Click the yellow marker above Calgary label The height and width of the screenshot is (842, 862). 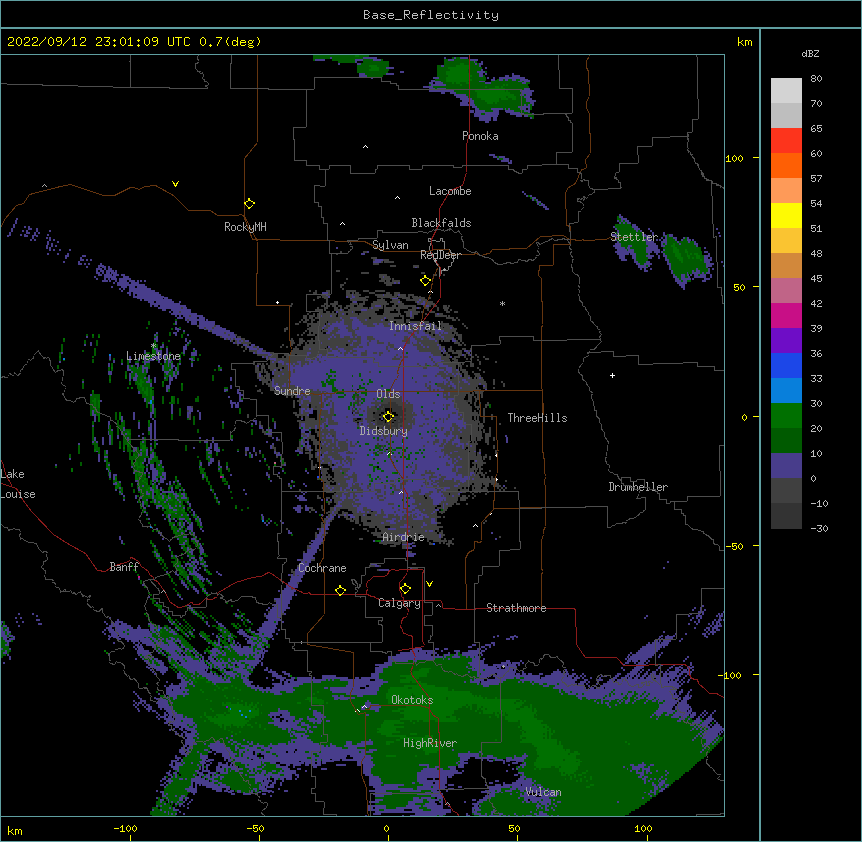405,589
